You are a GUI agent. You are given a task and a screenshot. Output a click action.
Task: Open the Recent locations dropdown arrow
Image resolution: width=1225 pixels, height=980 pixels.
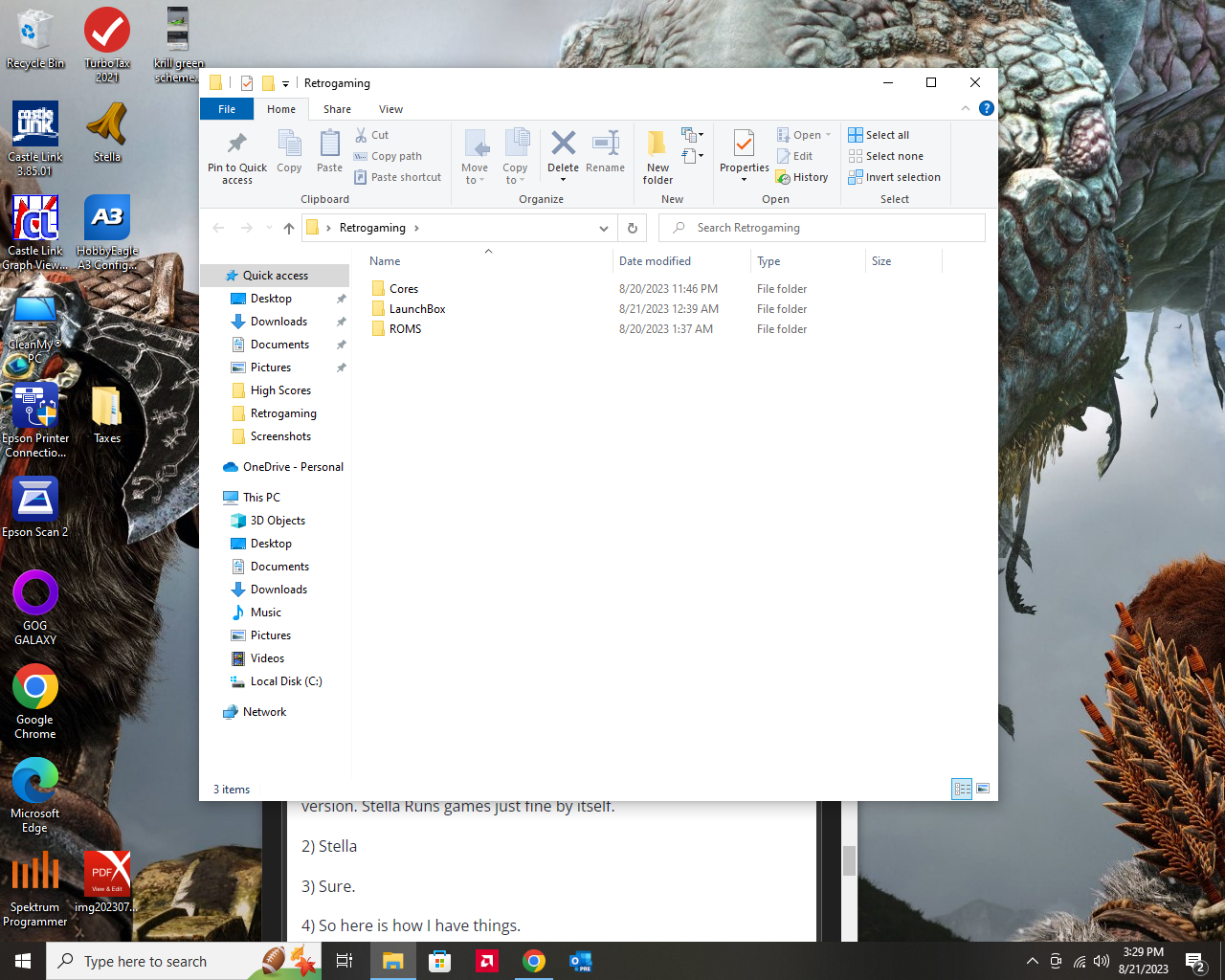click(x=269, y=228)
